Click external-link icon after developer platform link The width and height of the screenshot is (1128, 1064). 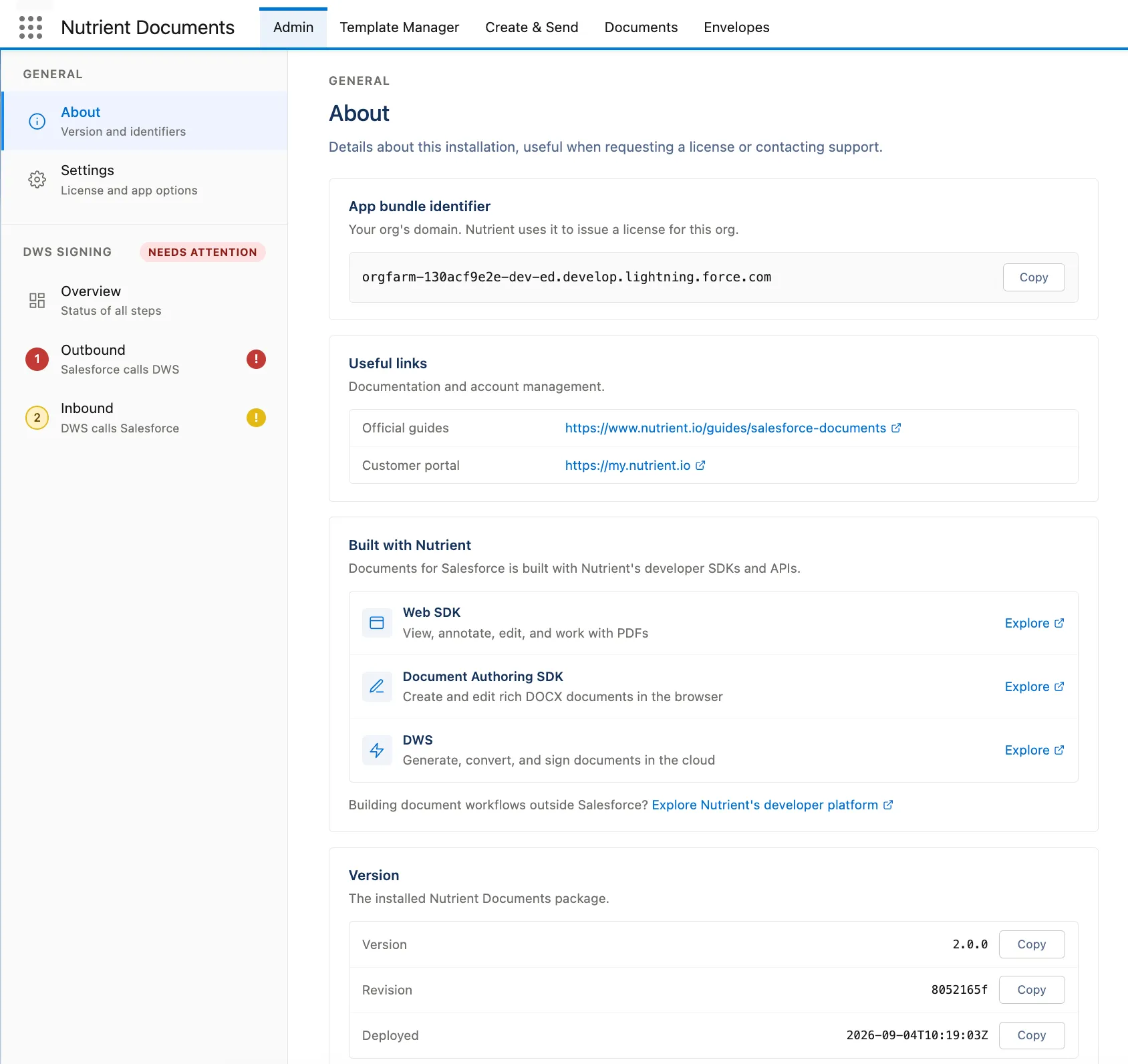coord(888,805)
